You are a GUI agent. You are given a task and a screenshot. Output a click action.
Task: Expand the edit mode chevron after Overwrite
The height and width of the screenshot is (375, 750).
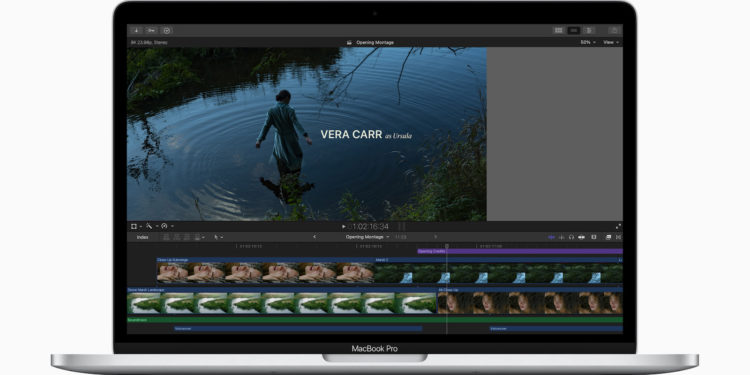tap(203, 237)
